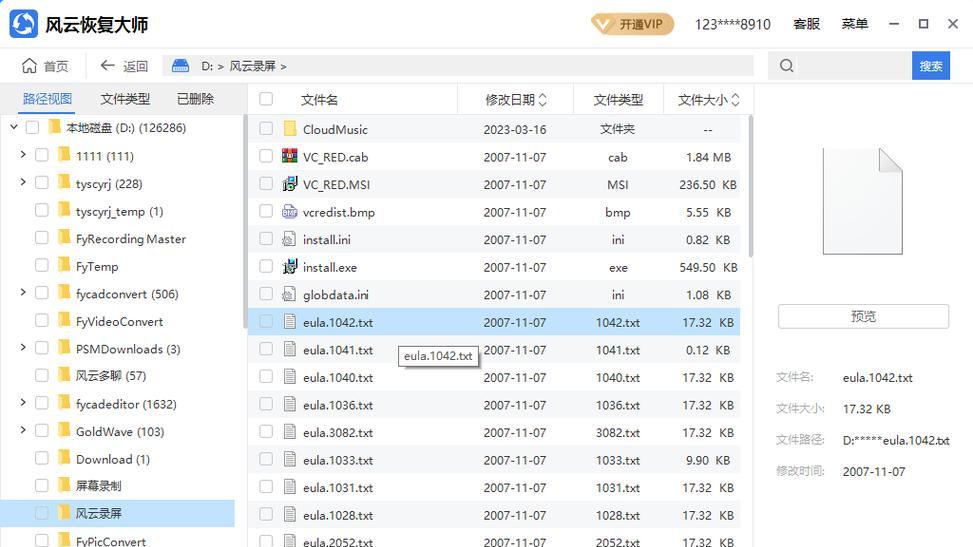The image size is (973, 547).
Task: Open 客服 customer service
Action: click(x=807, y=24)
